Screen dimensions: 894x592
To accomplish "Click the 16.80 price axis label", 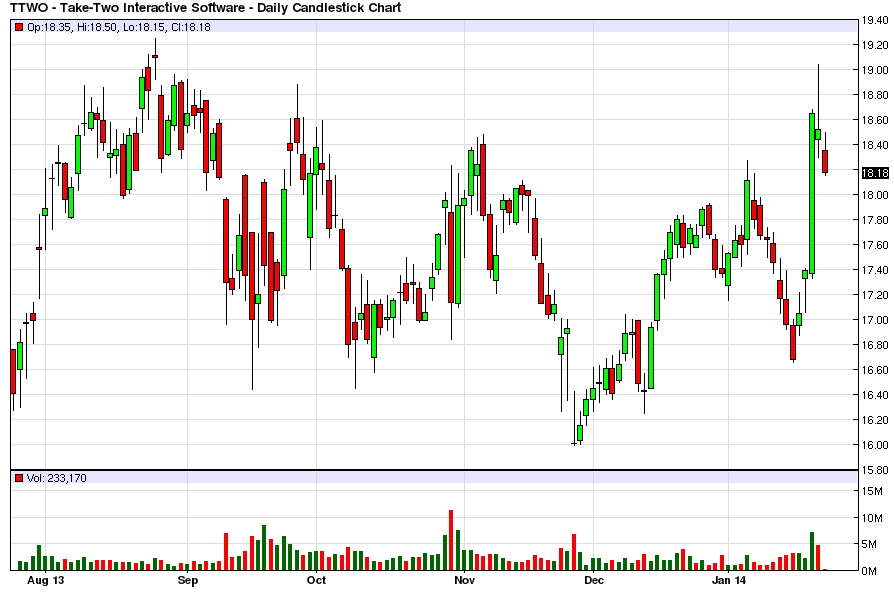I will click(x=875, y=345).
